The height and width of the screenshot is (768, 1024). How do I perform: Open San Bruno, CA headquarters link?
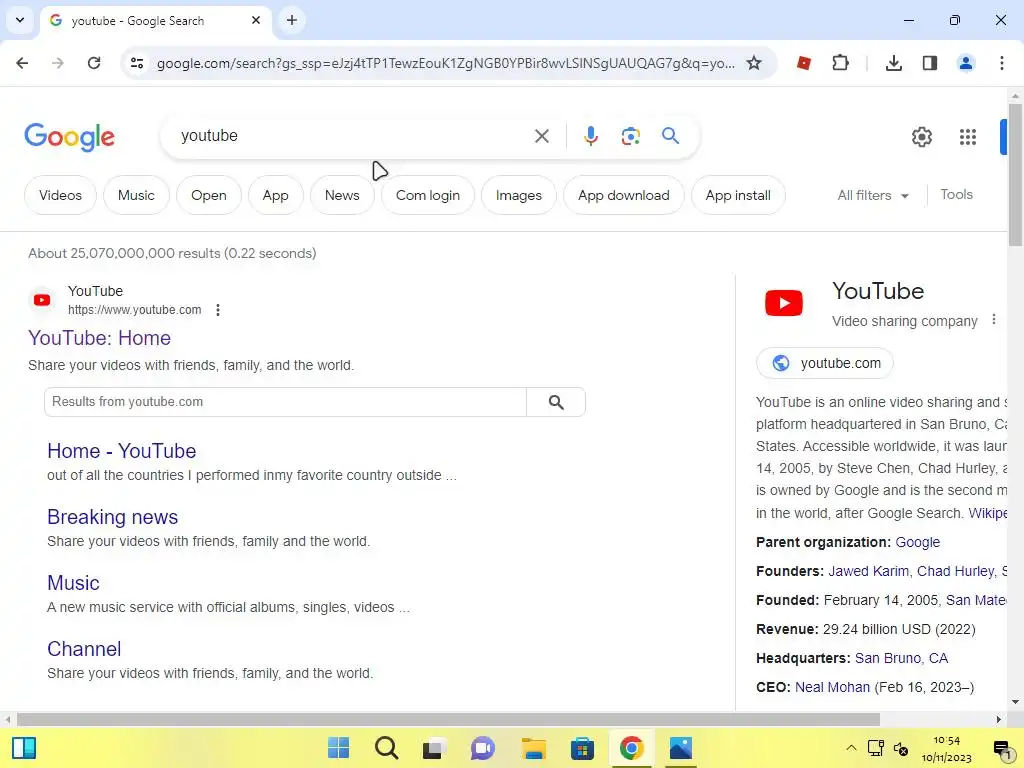click(x=901, y=658)
